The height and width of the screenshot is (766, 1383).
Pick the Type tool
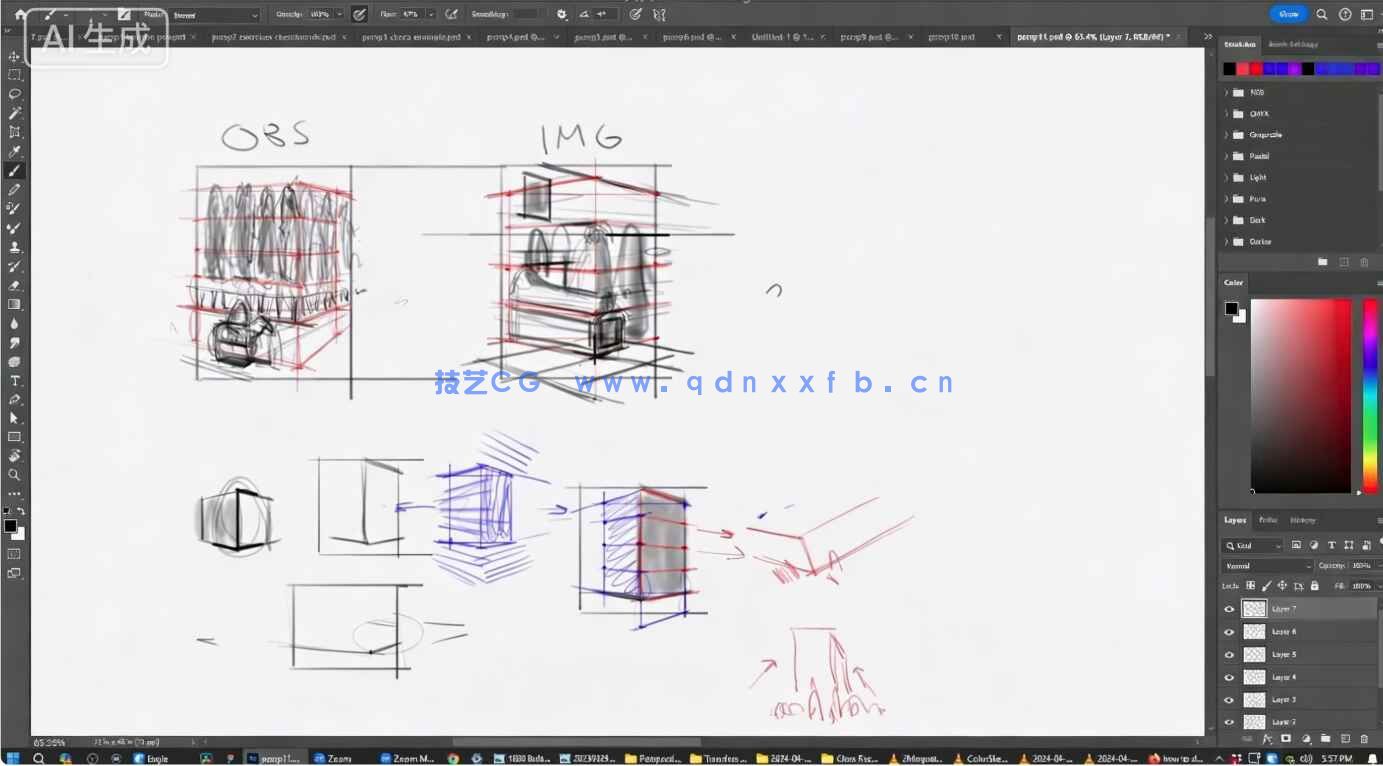(14, 381)
